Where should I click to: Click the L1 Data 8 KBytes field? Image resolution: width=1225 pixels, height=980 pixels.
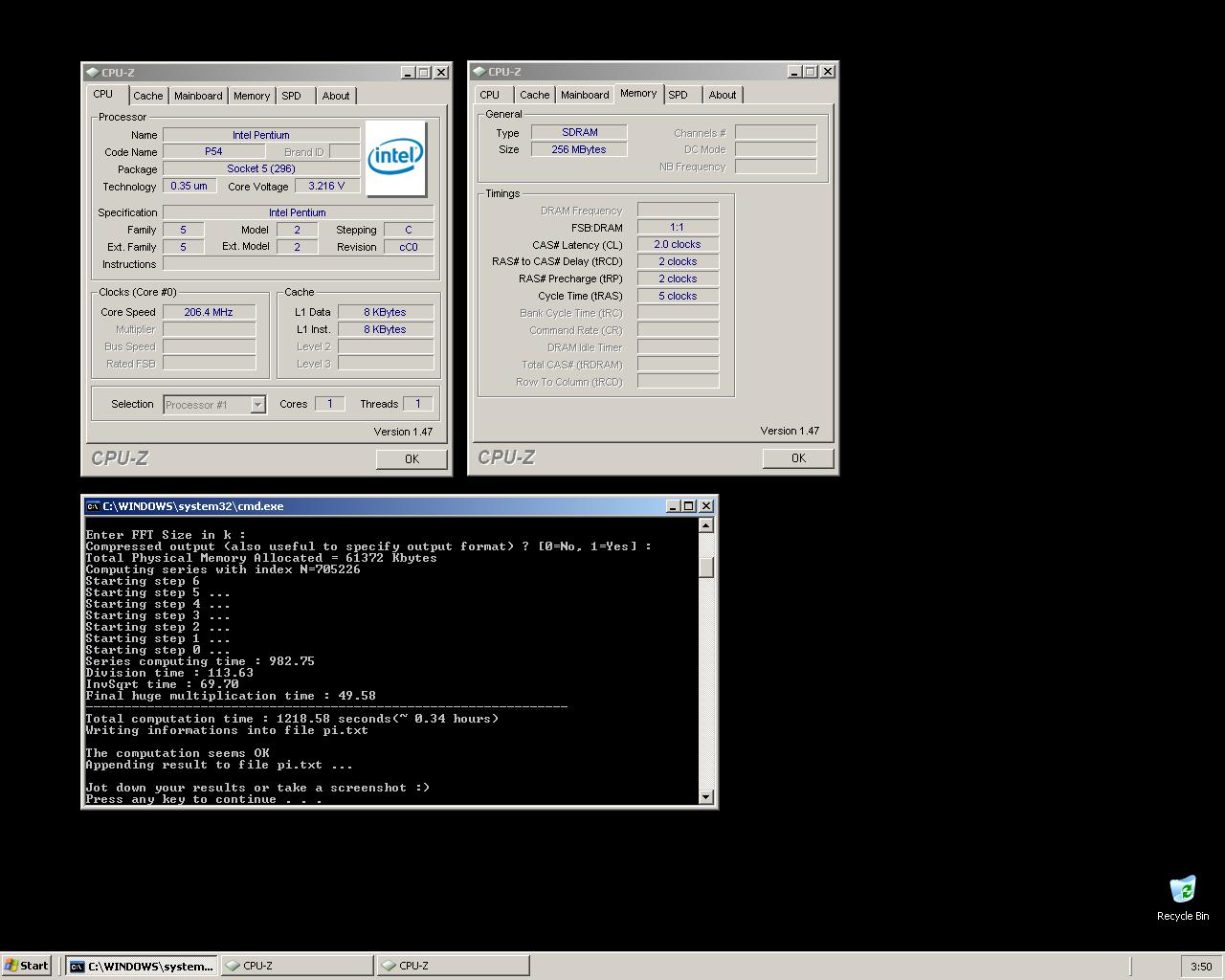[x=385, y=312]
